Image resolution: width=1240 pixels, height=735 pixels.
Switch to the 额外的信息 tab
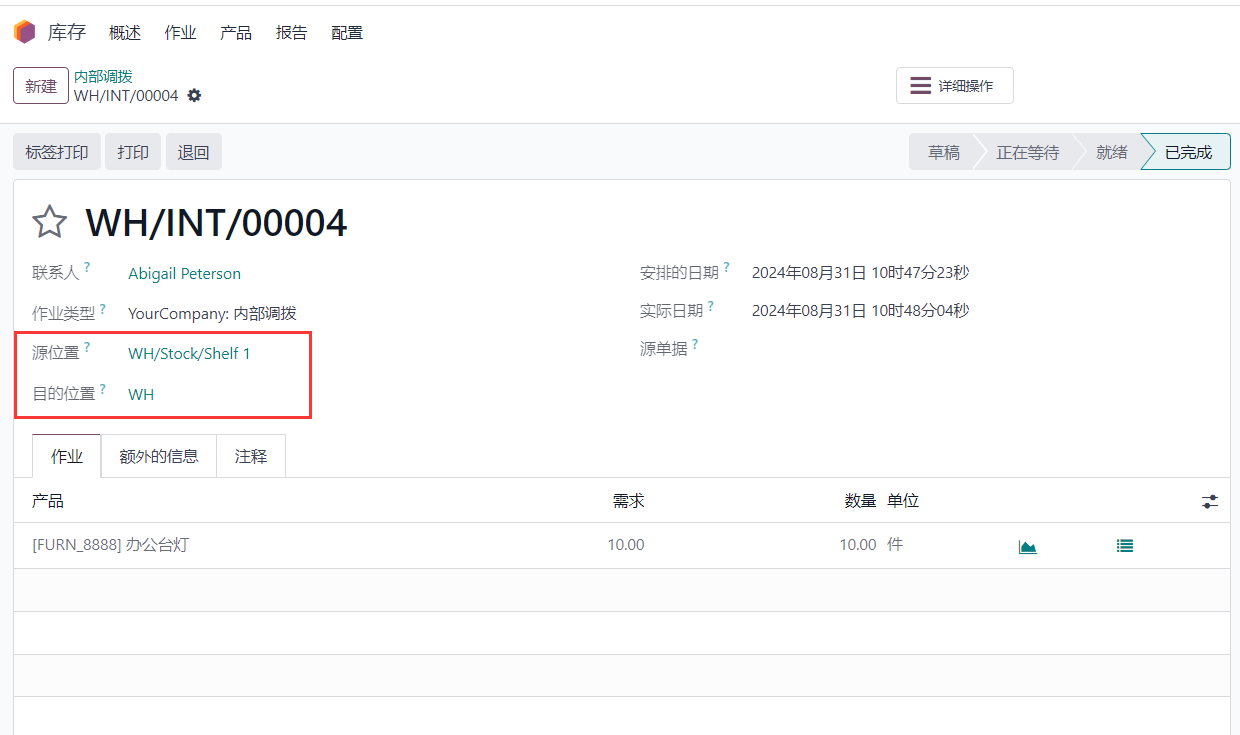point(159,456)
